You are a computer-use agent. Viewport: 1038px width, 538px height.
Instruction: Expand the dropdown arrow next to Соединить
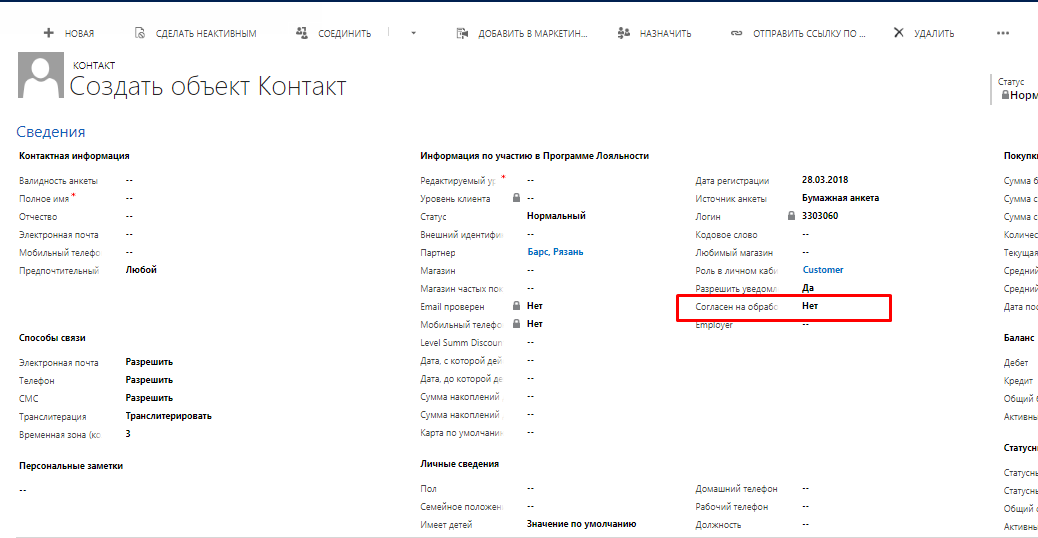(x=414, y=33)
